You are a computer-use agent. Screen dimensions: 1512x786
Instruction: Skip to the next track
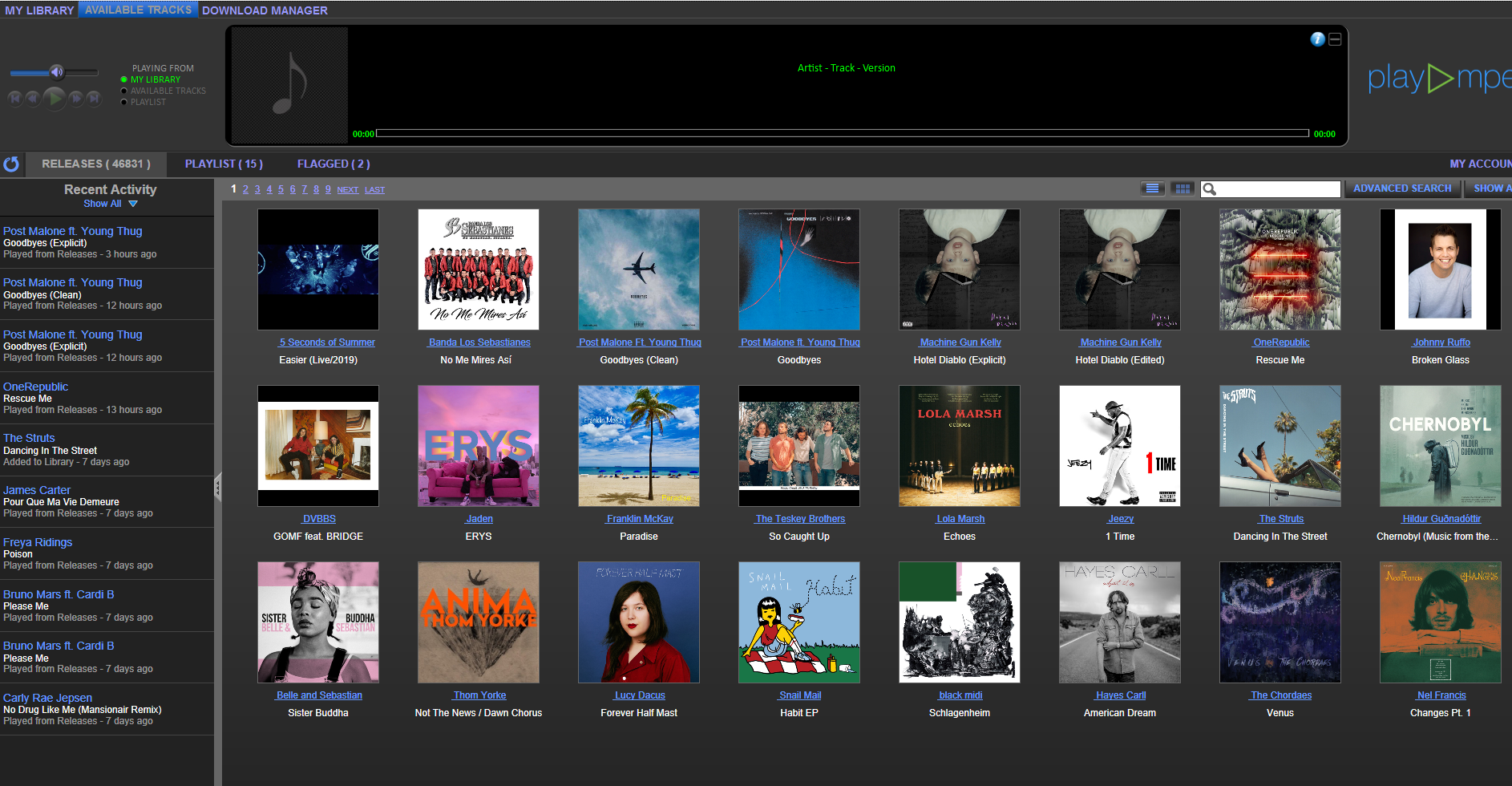(x=94, y=98)
